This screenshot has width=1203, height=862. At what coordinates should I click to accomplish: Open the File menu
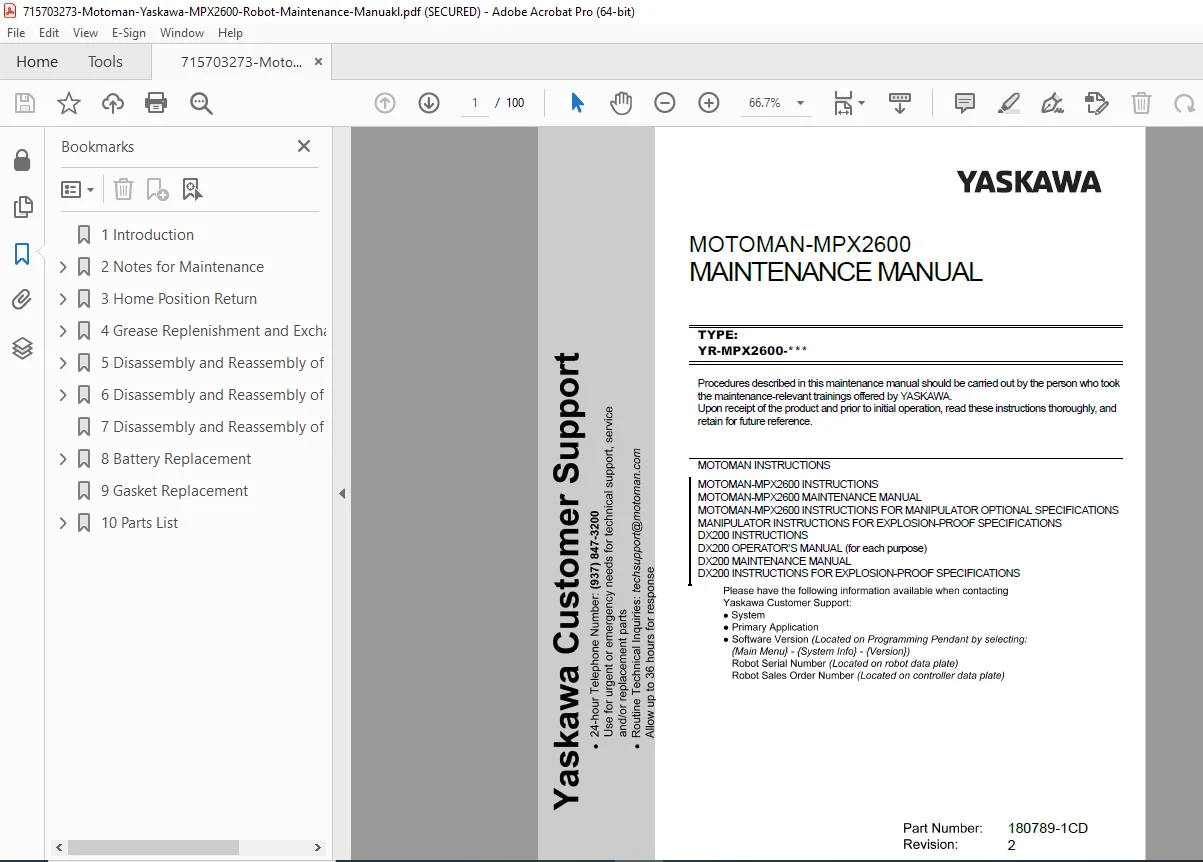point(16,33)
